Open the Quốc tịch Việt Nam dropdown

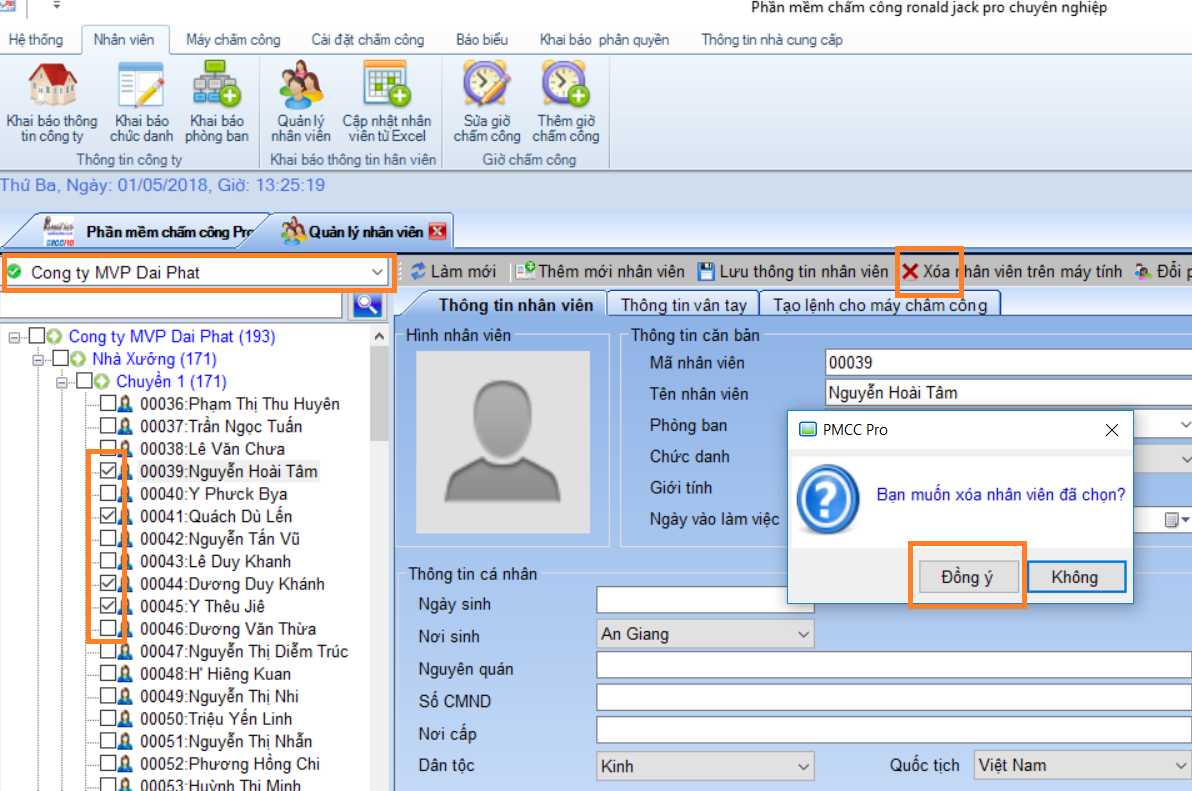[x=1179, y=765]
